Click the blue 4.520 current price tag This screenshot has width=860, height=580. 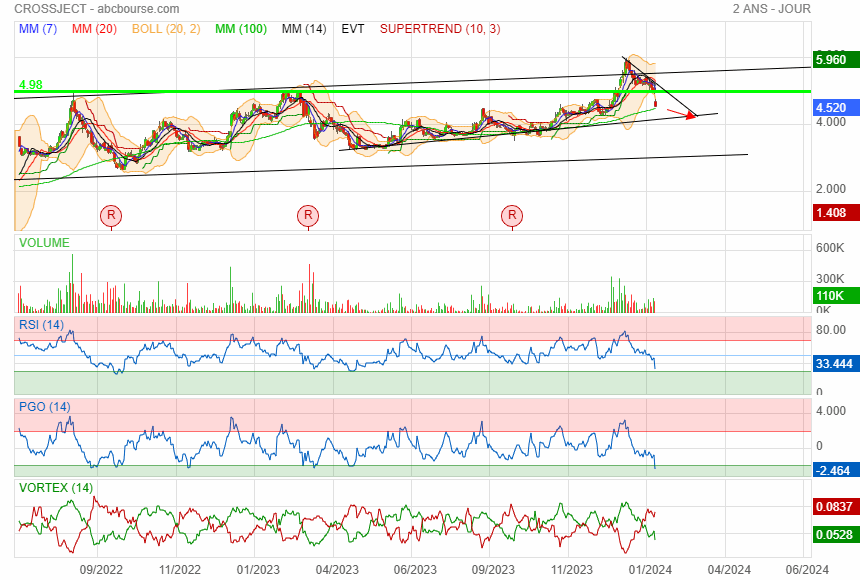[836, 108]
